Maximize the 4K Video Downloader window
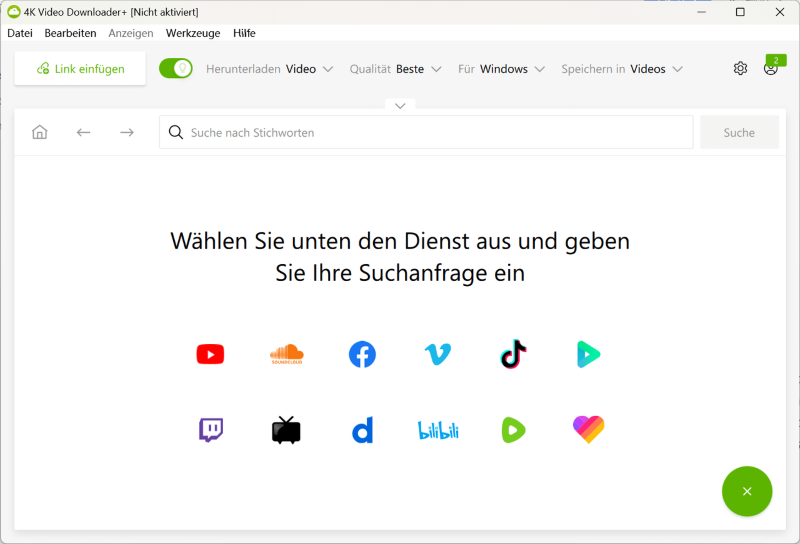Viewport: 800px width, 544px height. point(740,12)
